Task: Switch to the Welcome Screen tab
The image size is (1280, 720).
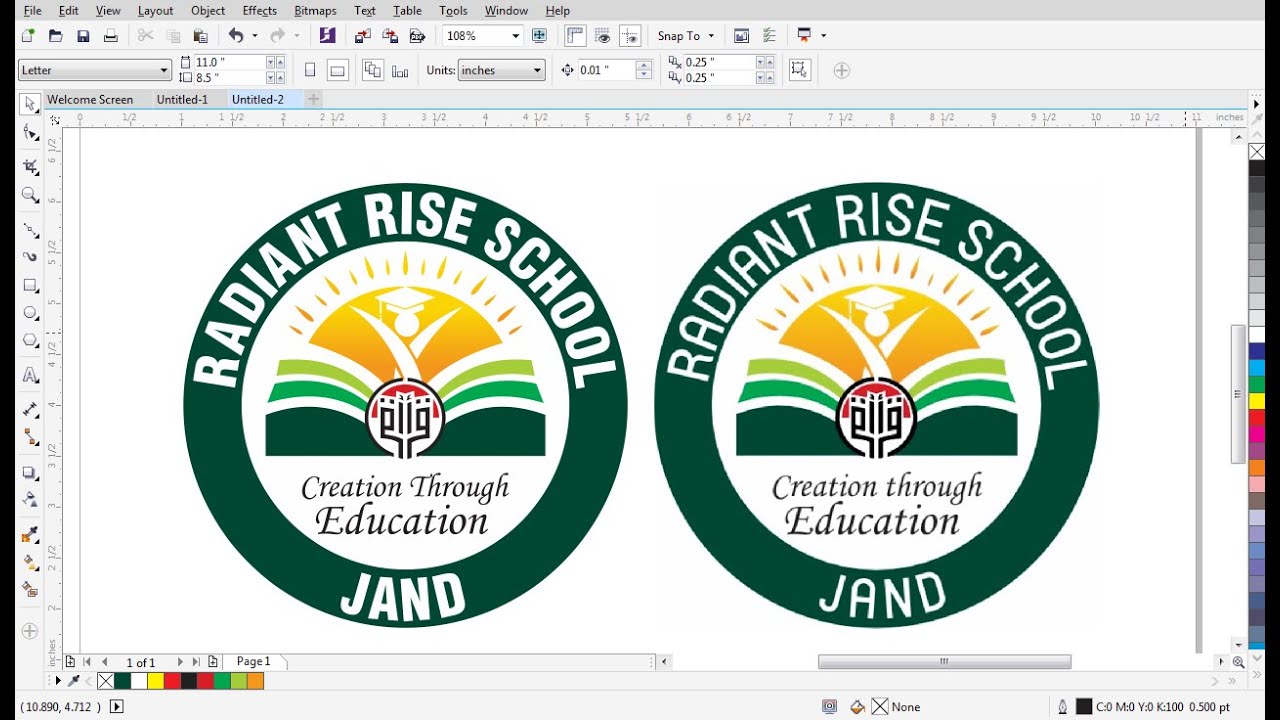Action: [90, 99]
